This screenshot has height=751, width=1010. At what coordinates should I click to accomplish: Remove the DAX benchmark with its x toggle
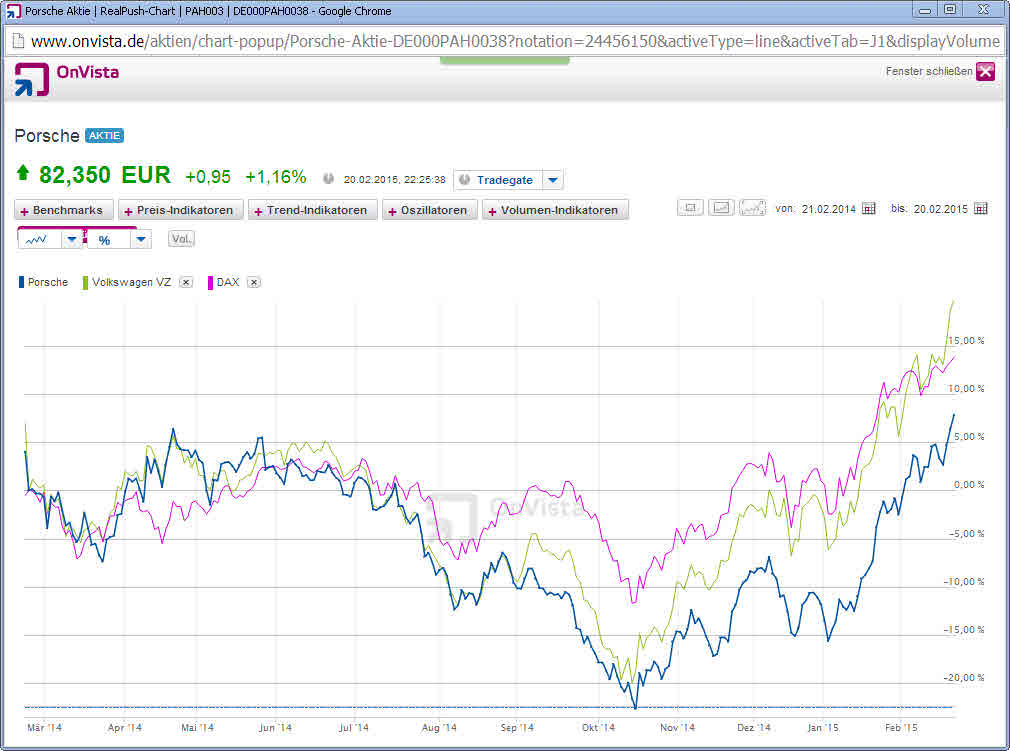(x=253, y=282)
